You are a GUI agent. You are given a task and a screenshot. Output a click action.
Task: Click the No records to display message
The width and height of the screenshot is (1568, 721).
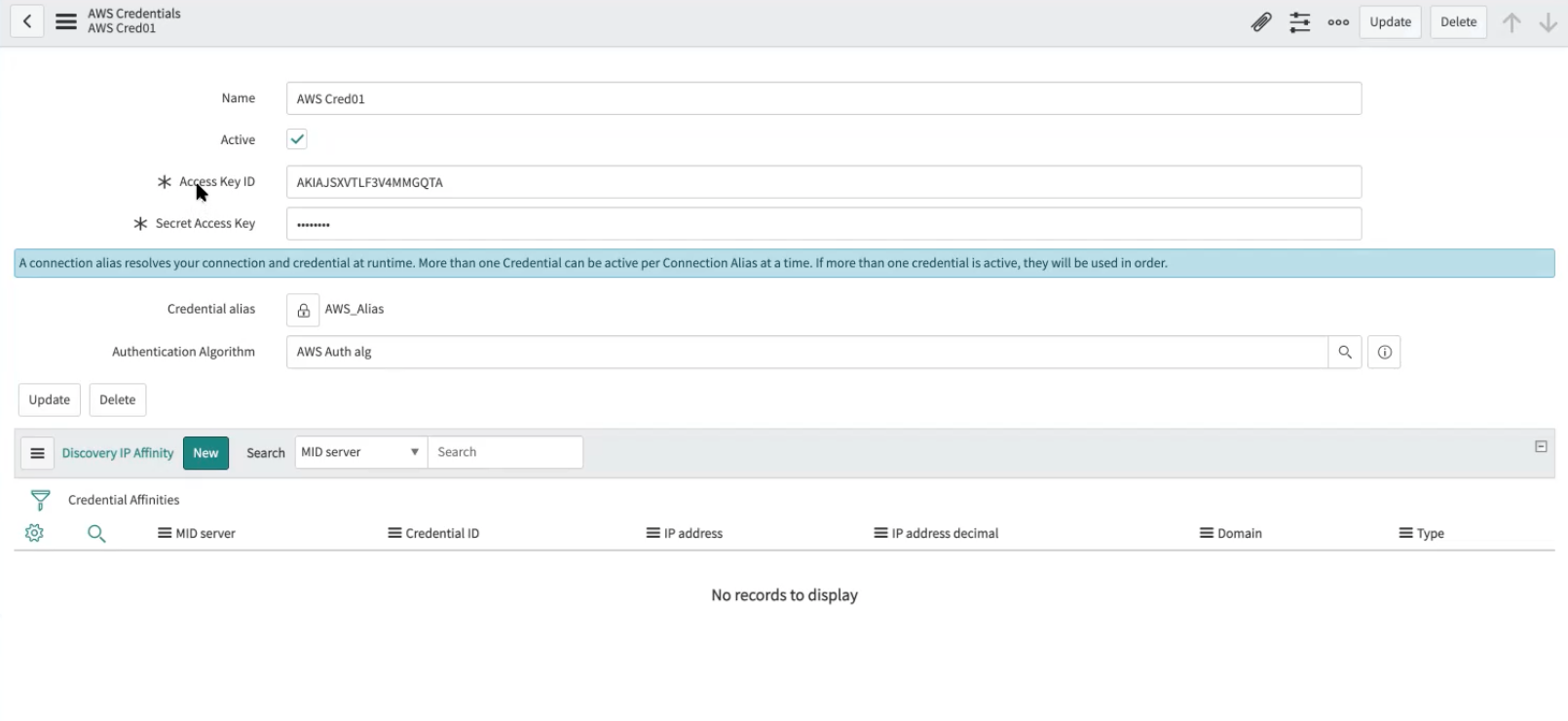pyautogui.click(x=784, y=595)
